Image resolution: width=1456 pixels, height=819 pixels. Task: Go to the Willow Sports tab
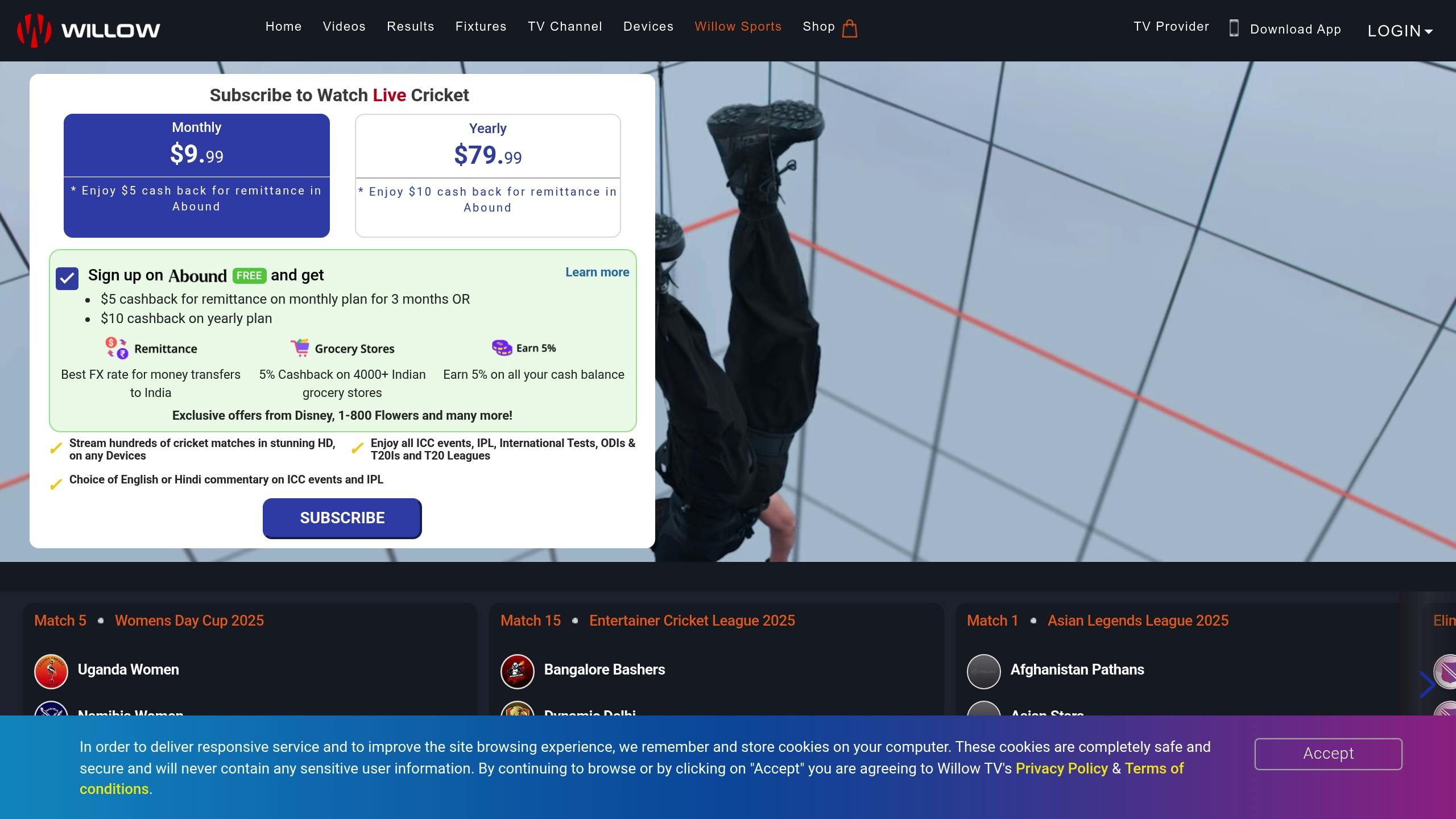(738, 27)
